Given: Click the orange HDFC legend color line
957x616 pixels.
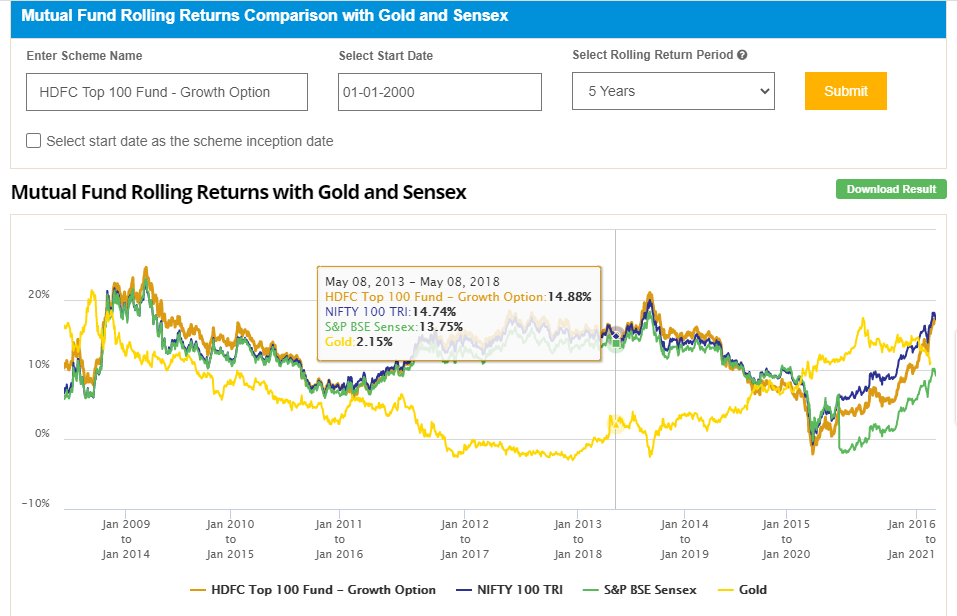Looking at the screenshot, I should point(198,590).
